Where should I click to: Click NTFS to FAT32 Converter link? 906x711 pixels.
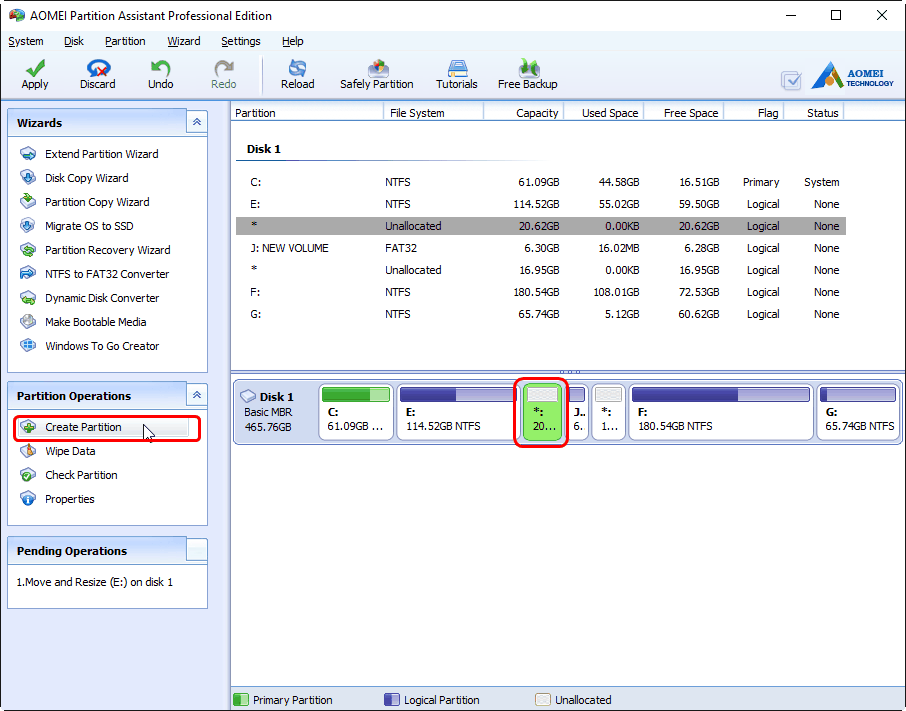tap(107, 274)
